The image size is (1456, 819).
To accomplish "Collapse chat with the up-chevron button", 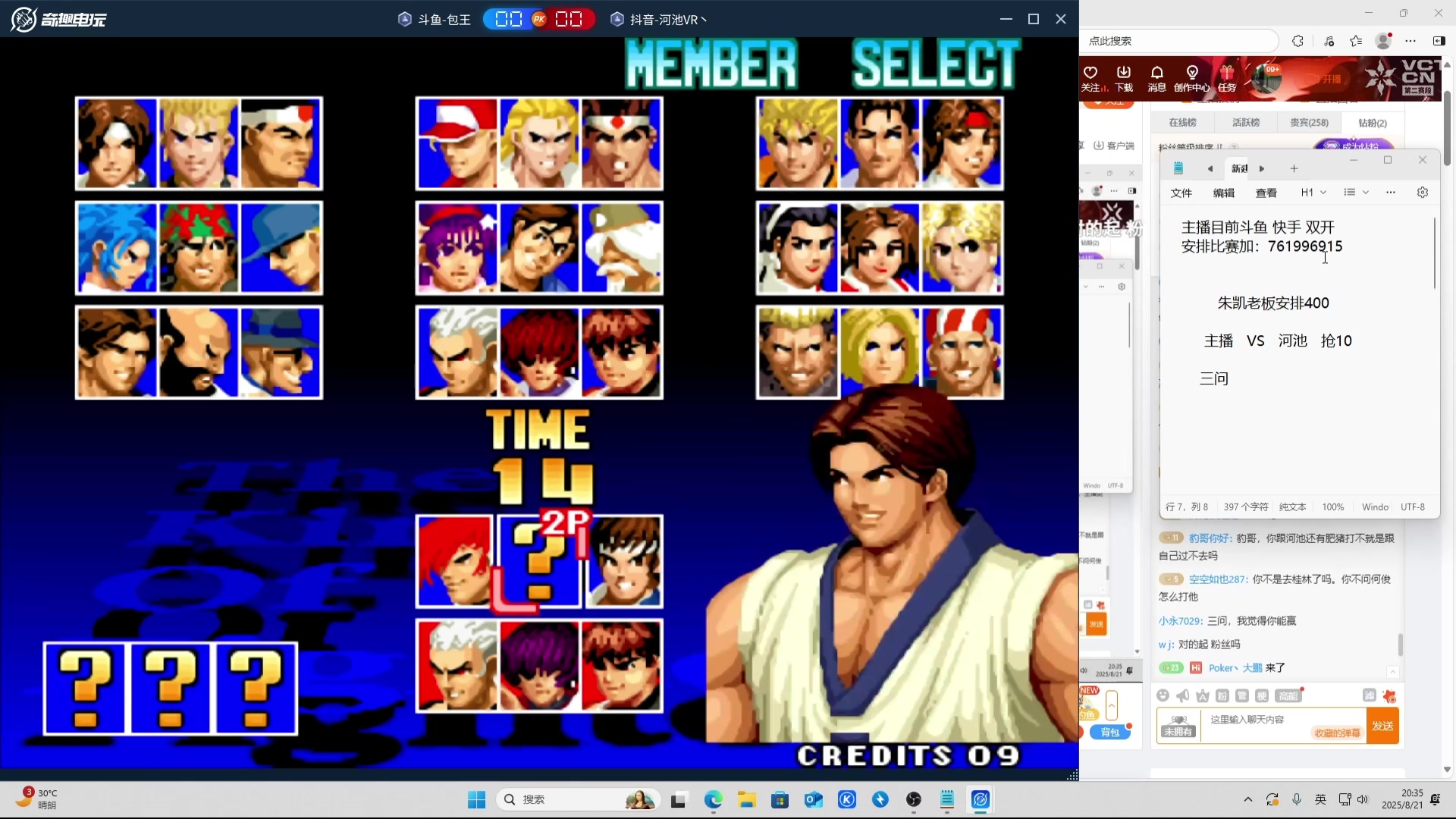I will (x=1393, y=673).
